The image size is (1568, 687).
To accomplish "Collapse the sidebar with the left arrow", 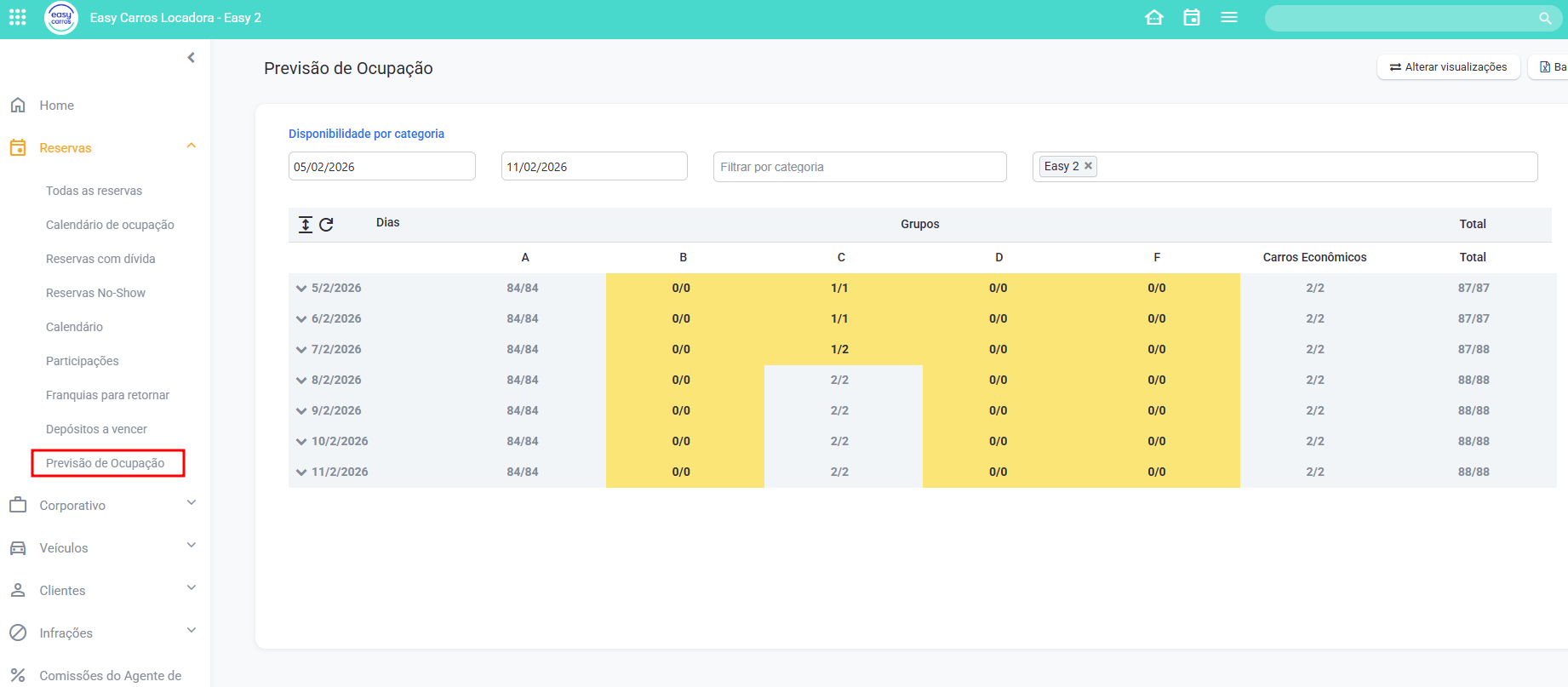I will tap(191, 58).
